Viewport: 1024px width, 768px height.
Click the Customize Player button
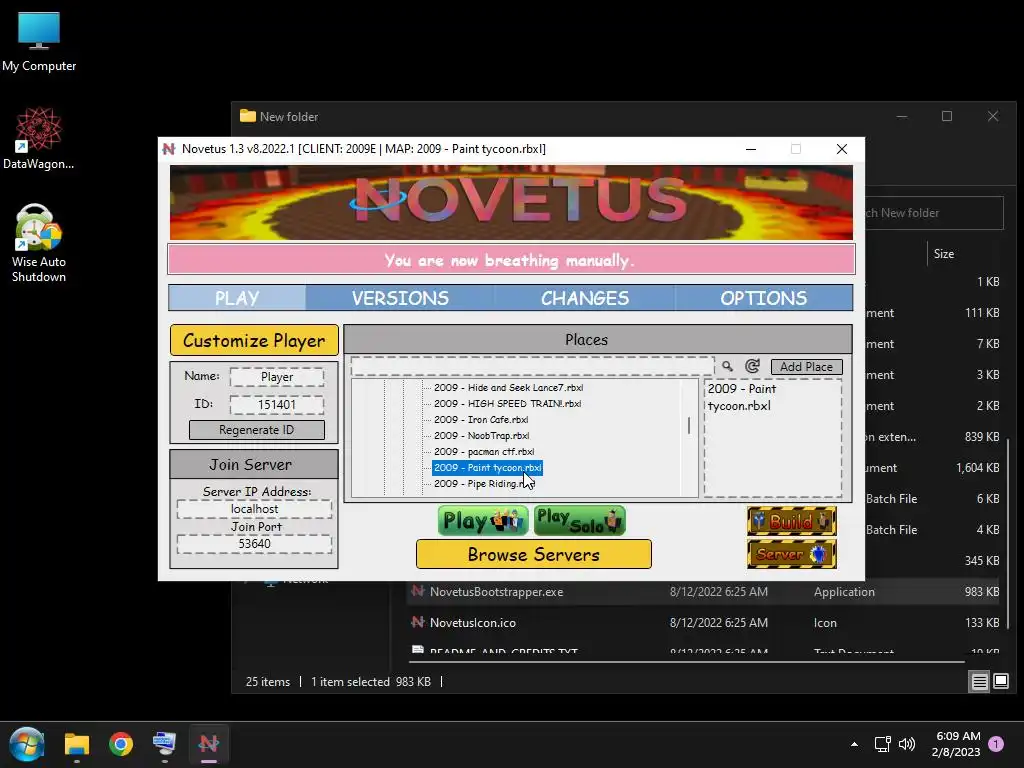(x=254, y=340)
